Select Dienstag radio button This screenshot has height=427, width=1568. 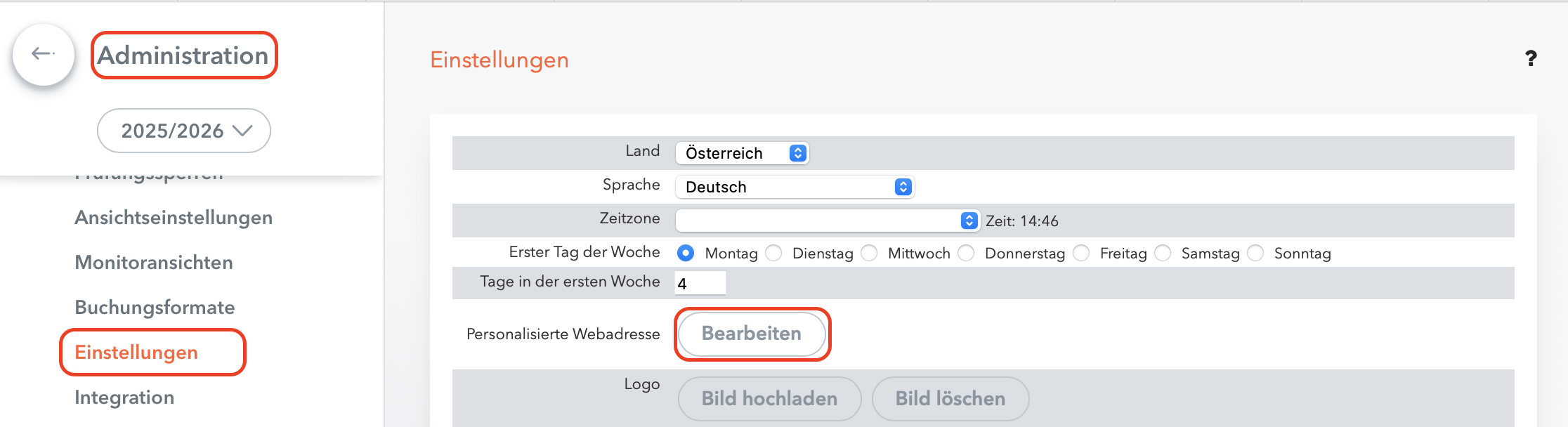point(774,253)
